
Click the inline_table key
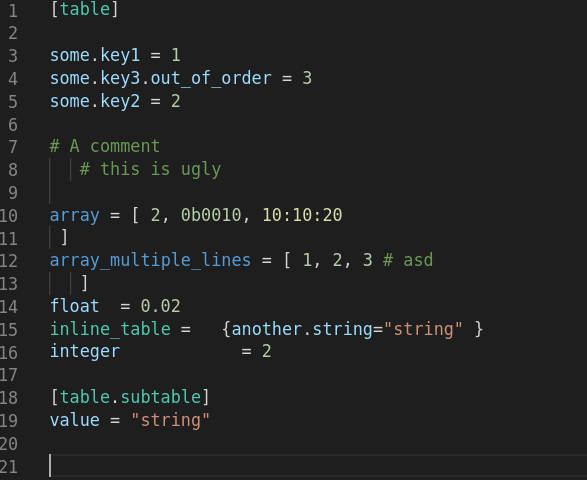click(110, 329)
